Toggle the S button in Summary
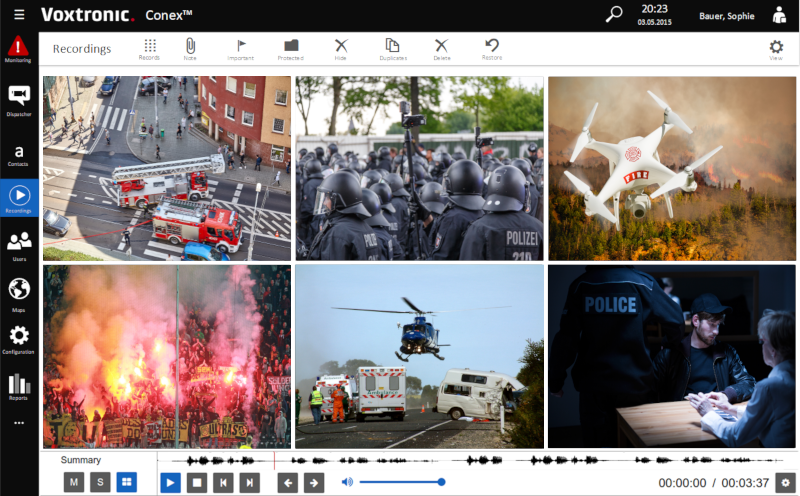Screen dimensions: 800x496 (100, 482)
